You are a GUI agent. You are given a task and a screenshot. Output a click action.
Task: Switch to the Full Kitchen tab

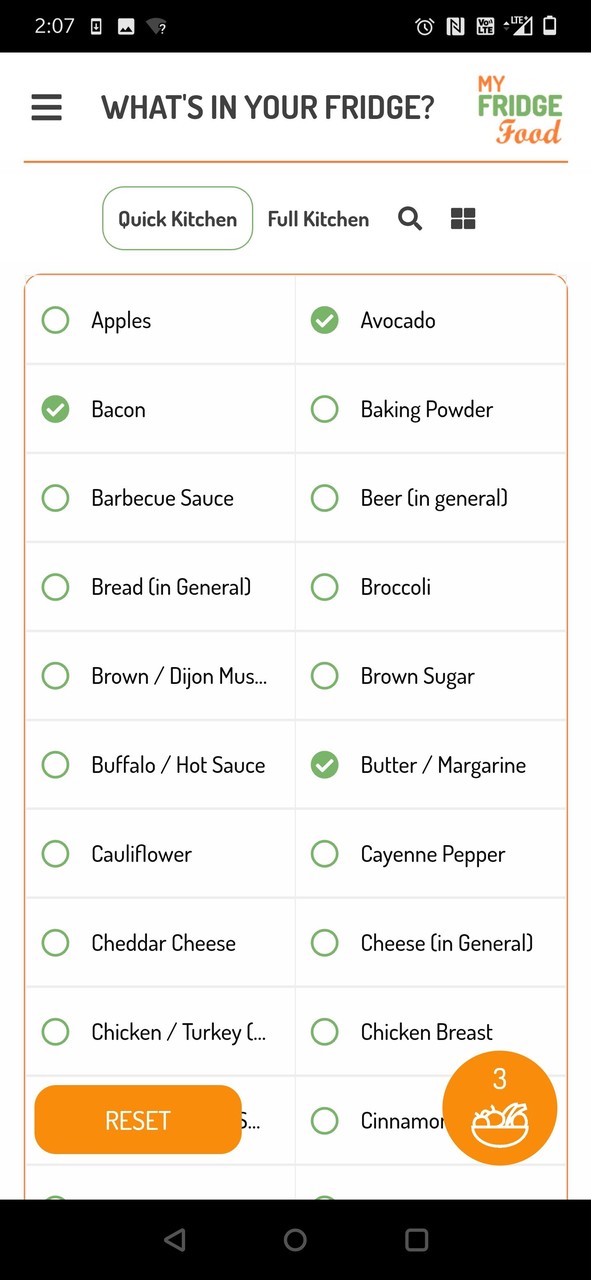[318, 218]
